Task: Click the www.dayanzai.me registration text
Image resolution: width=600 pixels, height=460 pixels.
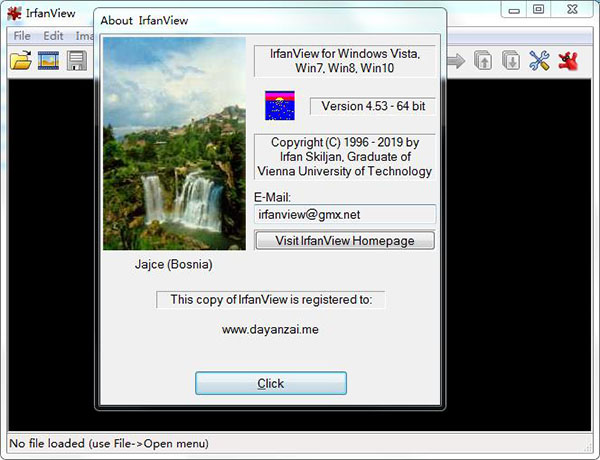Action: [x=270, y=330]
